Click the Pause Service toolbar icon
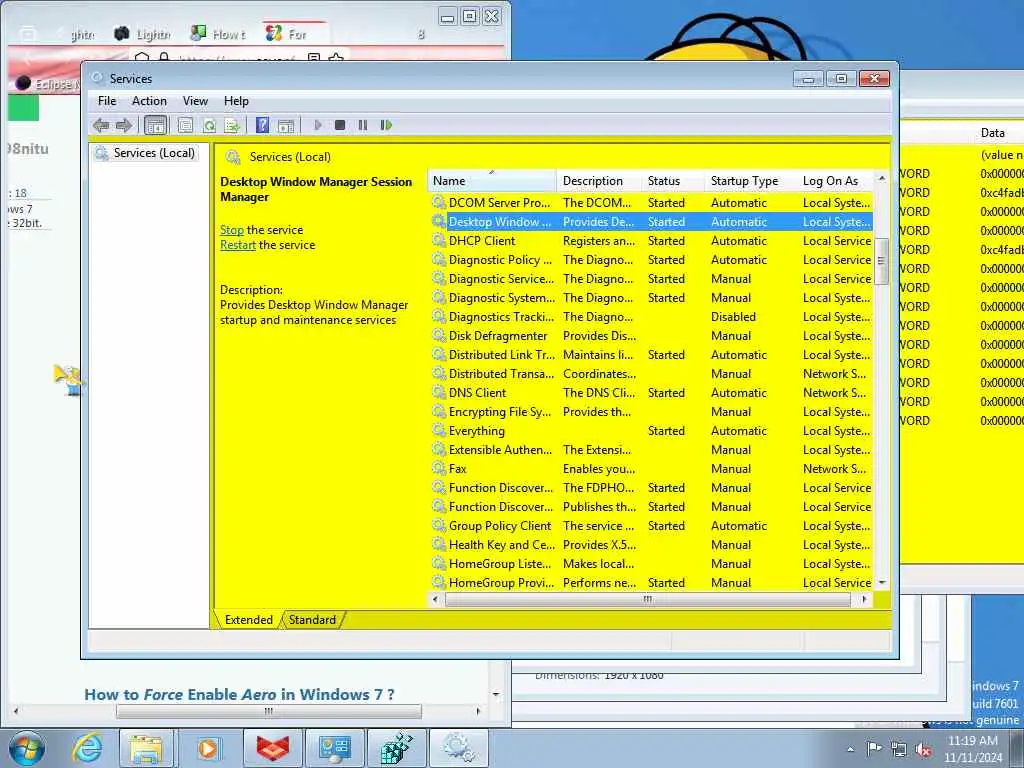This screenshot has height=768, width=1024. coord(362,125)
